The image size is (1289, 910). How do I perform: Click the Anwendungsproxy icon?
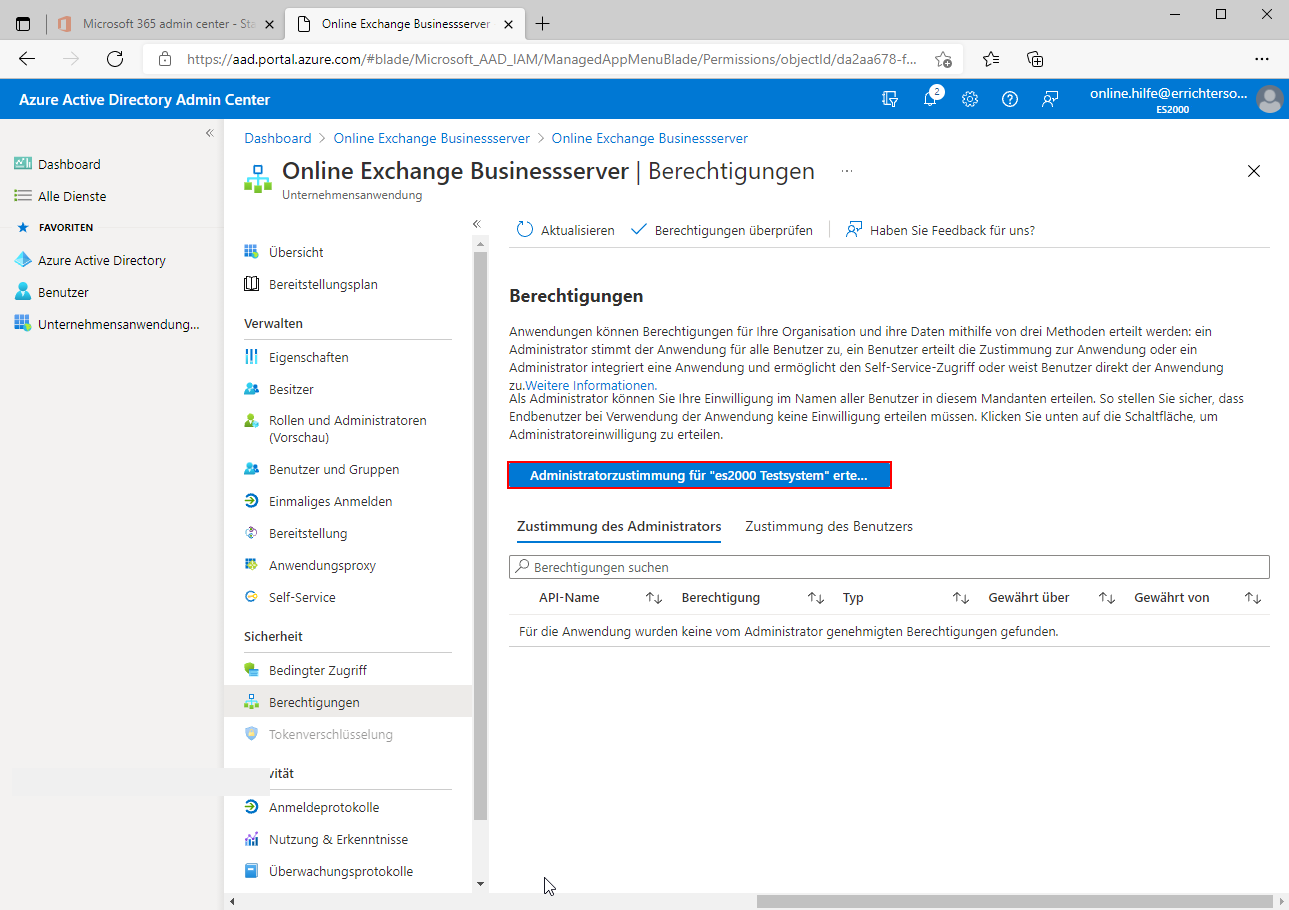click(x=252, y=565)
